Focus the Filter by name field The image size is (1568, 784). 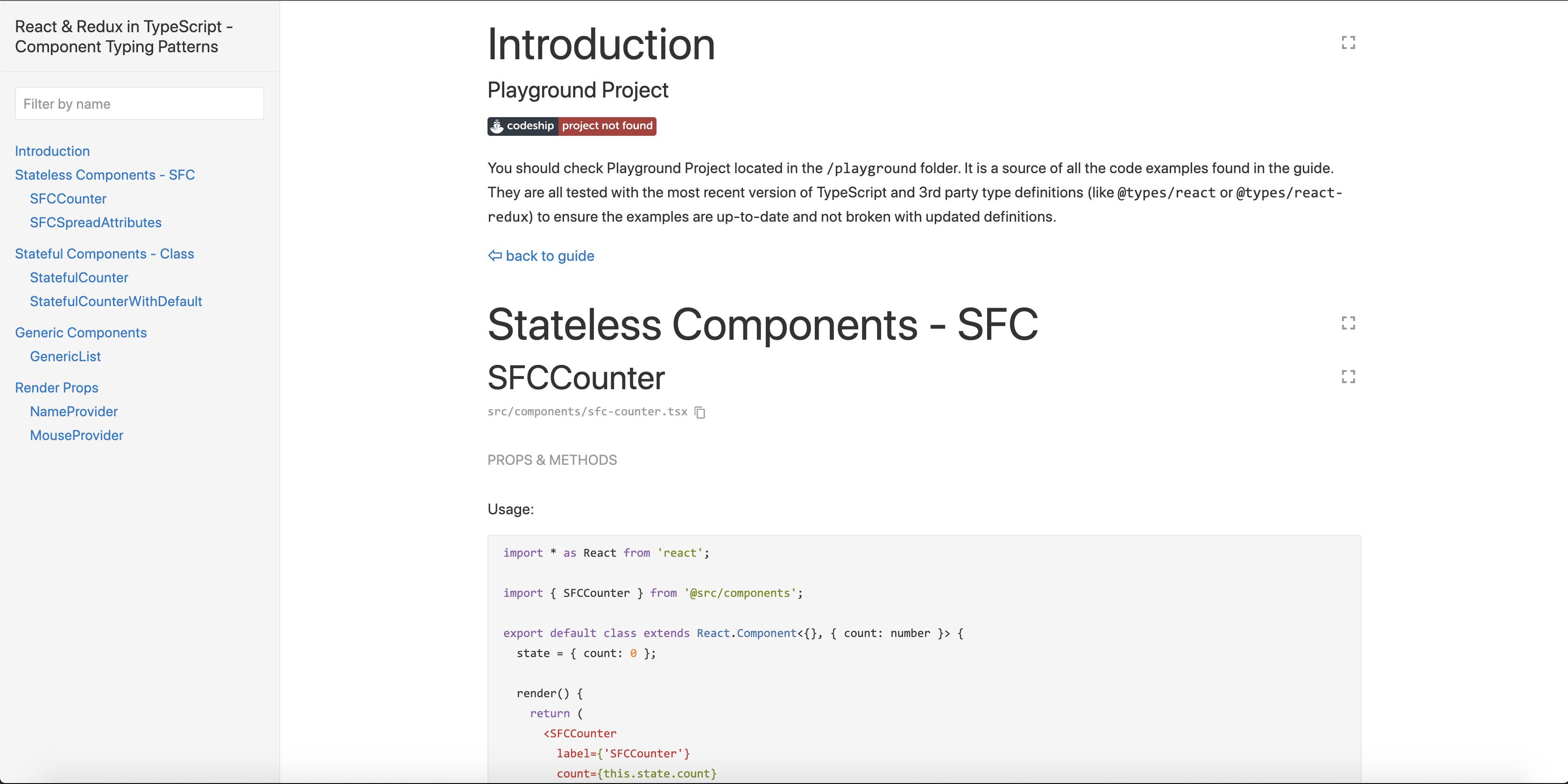coord(140,104)
